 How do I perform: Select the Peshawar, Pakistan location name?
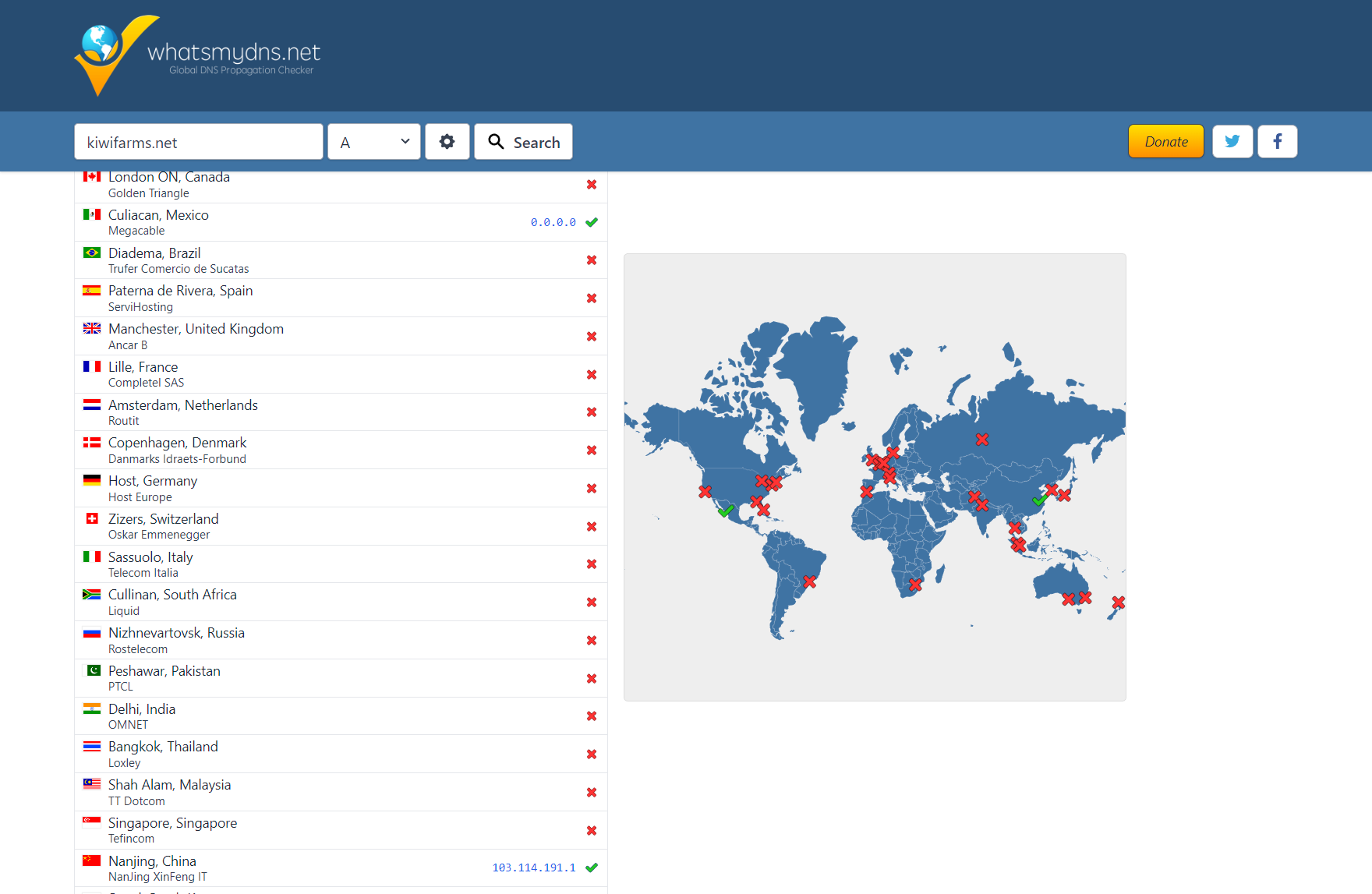point(164,671)
